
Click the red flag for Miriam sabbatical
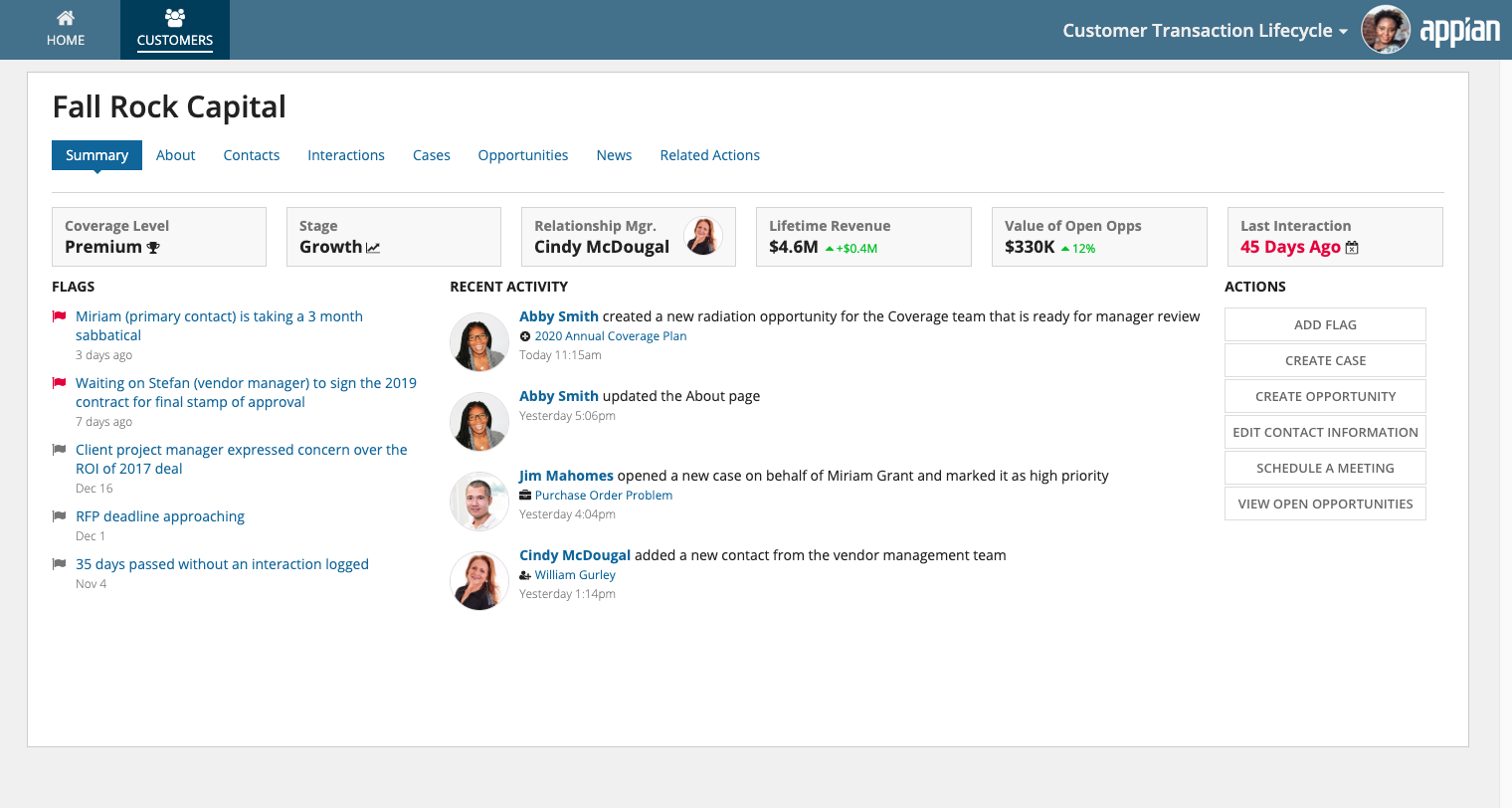pyautogui.click(x=59, y=316)
